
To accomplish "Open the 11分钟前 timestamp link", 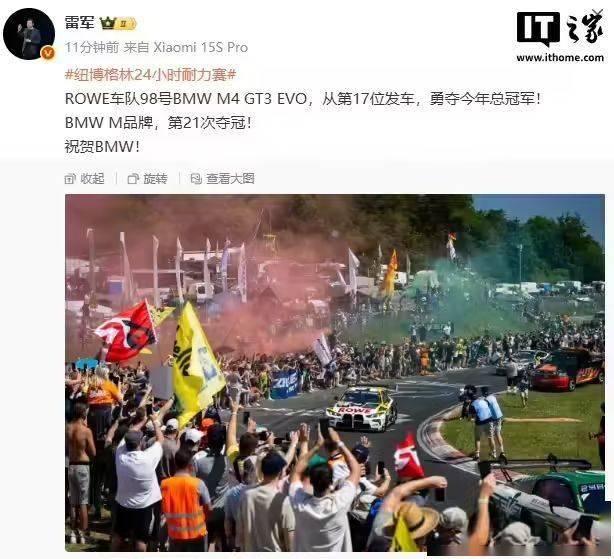I will (92, 47).
